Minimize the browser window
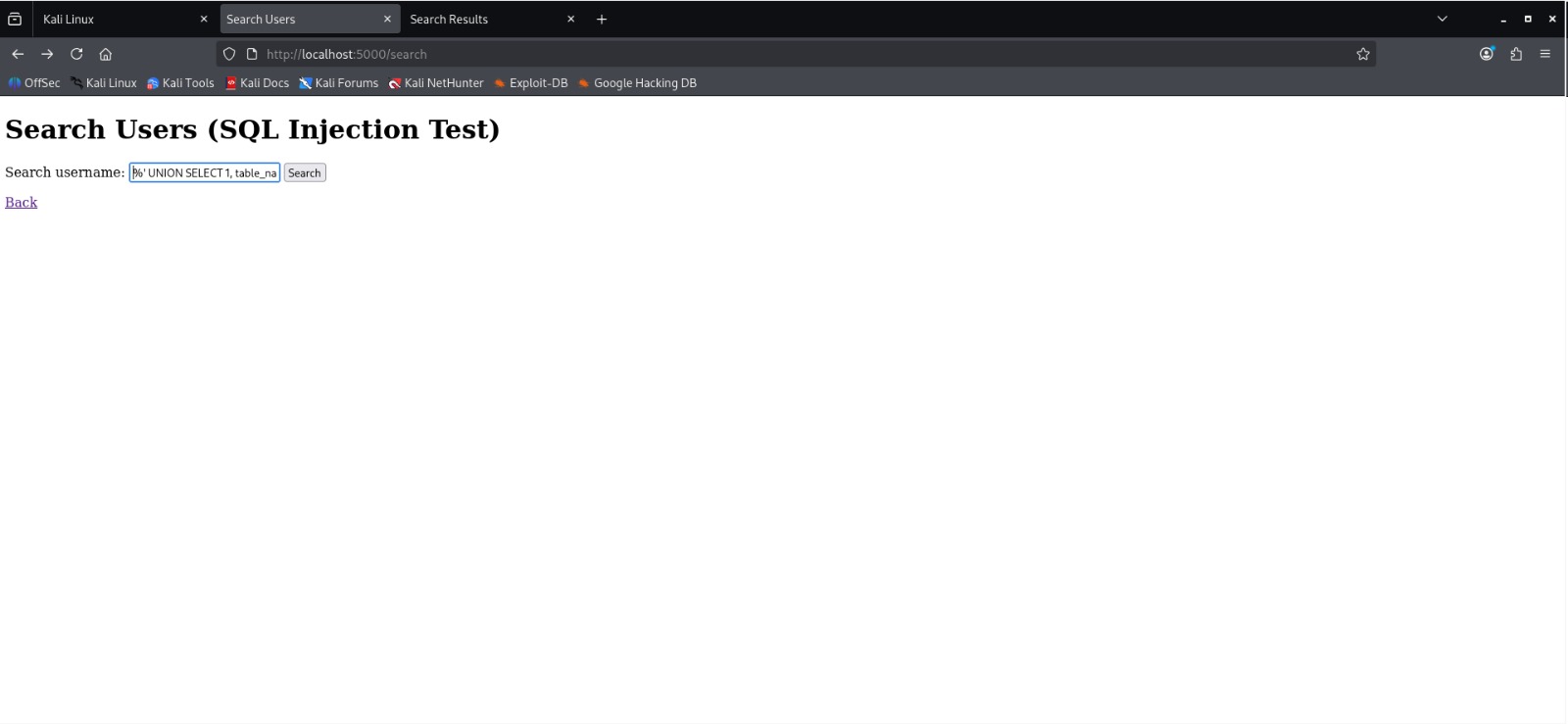This screenshot has width=1568, height=724. pos(1503,19)
